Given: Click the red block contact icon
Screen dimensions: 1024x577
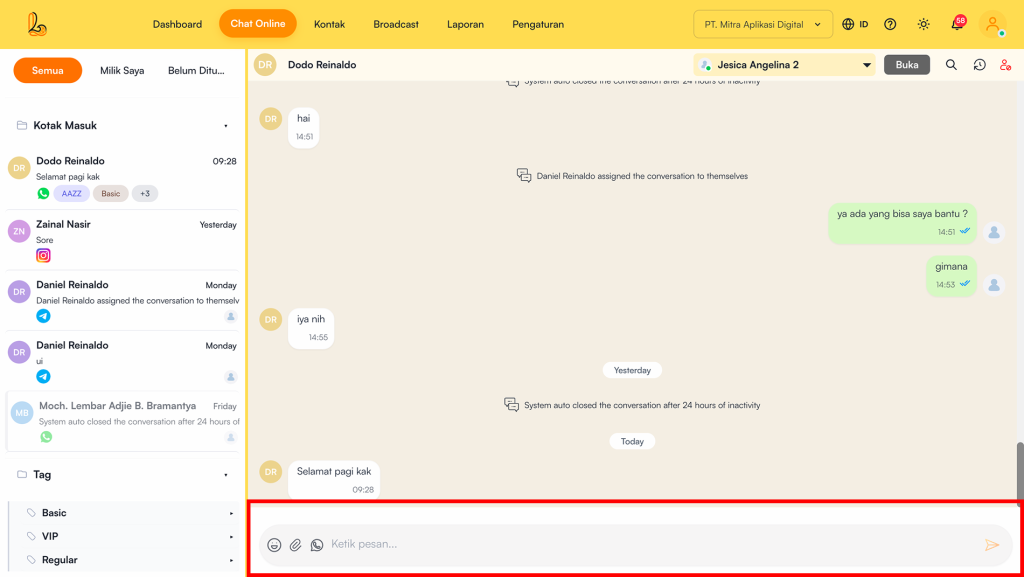Looking at the screenshot, I should (x=1005, y=65).
